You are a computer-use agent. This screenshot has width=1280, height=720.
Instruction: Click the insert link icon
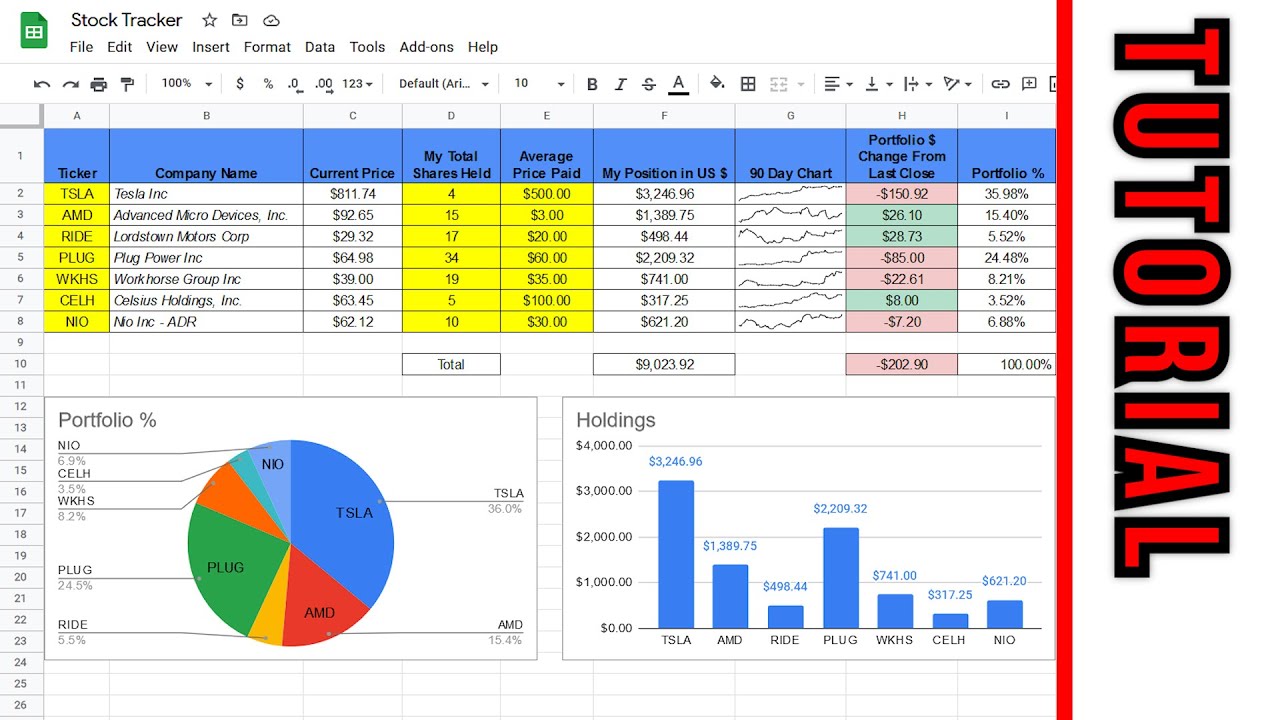[x=1000, y=84]
